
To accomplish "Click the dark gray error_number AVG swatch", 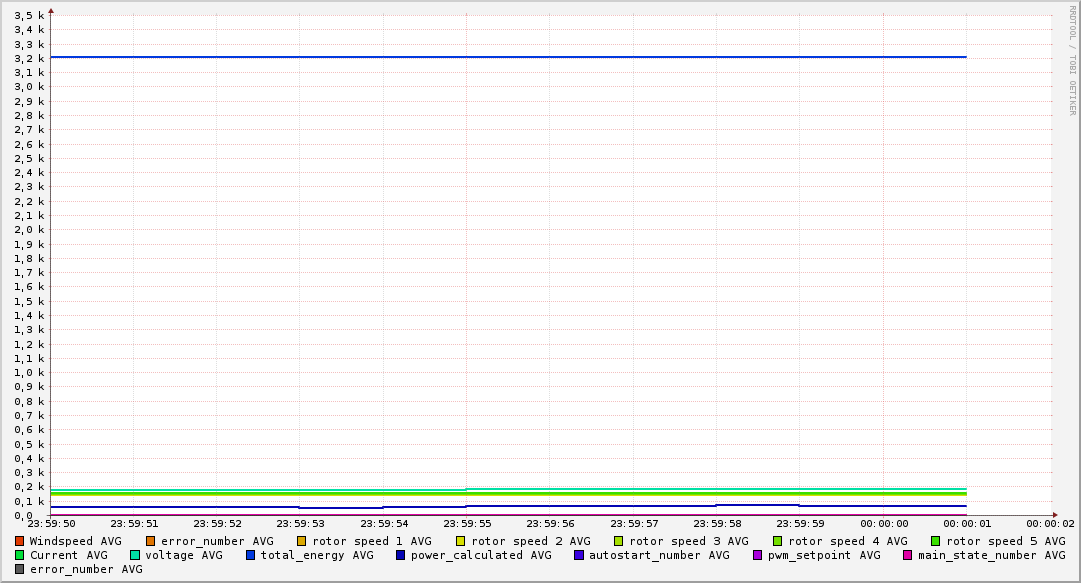I will 19,569.
